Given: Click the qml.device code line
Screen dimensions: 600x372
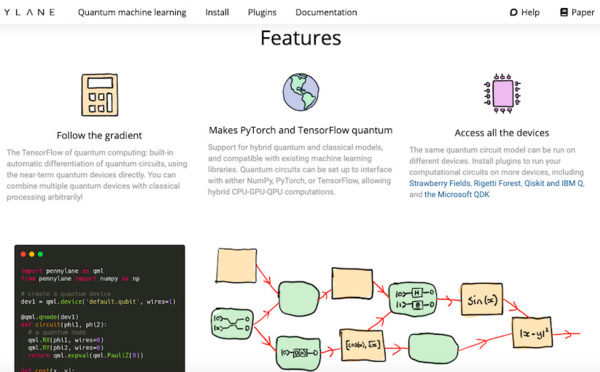Looking at the screenshot, I should [98, 302].
